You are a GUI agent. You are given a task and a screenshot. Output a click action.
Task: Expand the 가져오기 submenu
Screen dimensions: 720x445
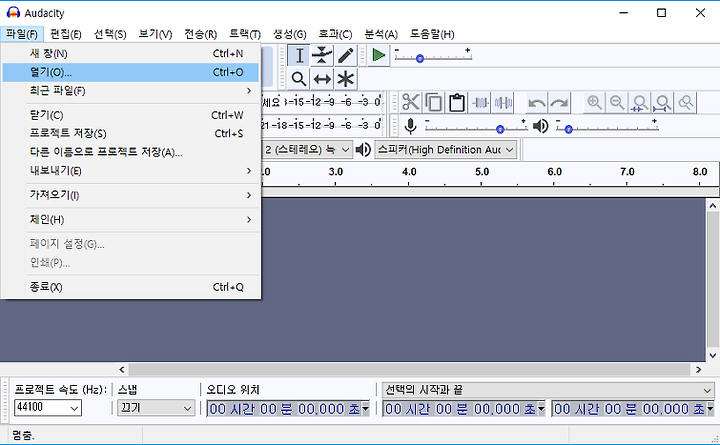click(130, 195)
